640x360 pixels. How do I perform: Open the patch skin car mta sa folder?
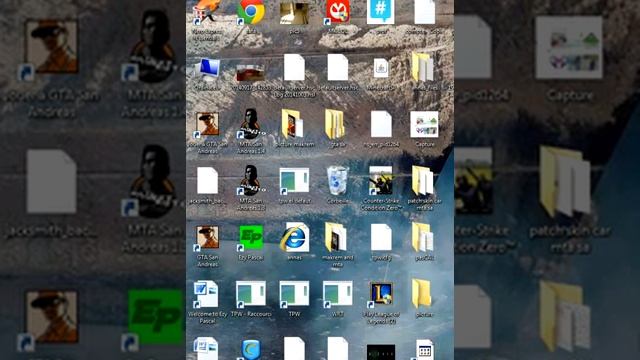(x=423, y=181)
